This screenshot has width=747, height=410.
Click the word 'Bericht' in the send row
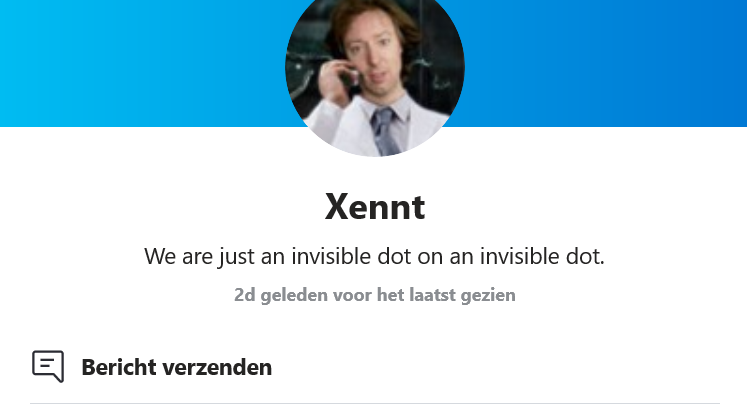click(x=119, y=367)
